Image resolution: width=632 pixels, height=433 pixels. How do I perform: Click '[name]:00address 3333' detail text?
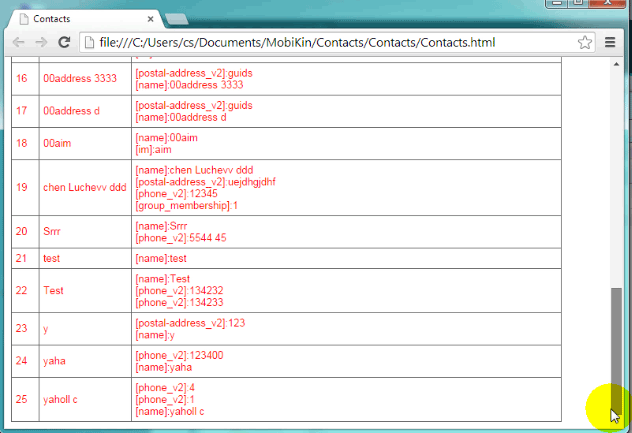(189, 85)
